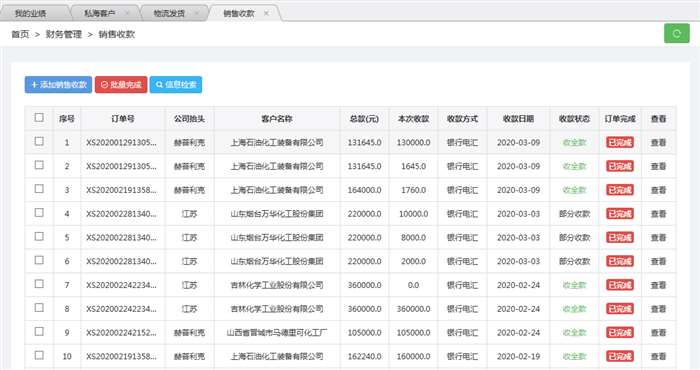Click the 已完成 badge in row 4
Screen dimensions: 700x370
(x=620, y=214)
